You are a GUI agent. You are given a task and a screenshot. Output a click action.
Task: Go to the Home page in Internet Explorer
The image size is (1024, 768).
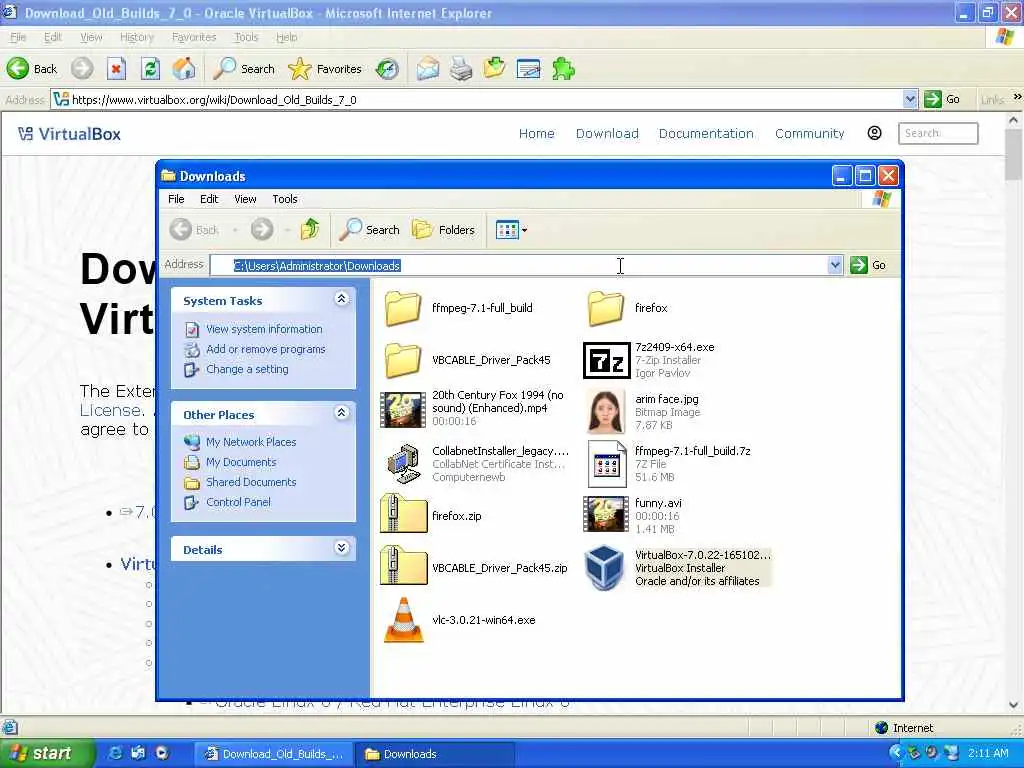(184, 69)
